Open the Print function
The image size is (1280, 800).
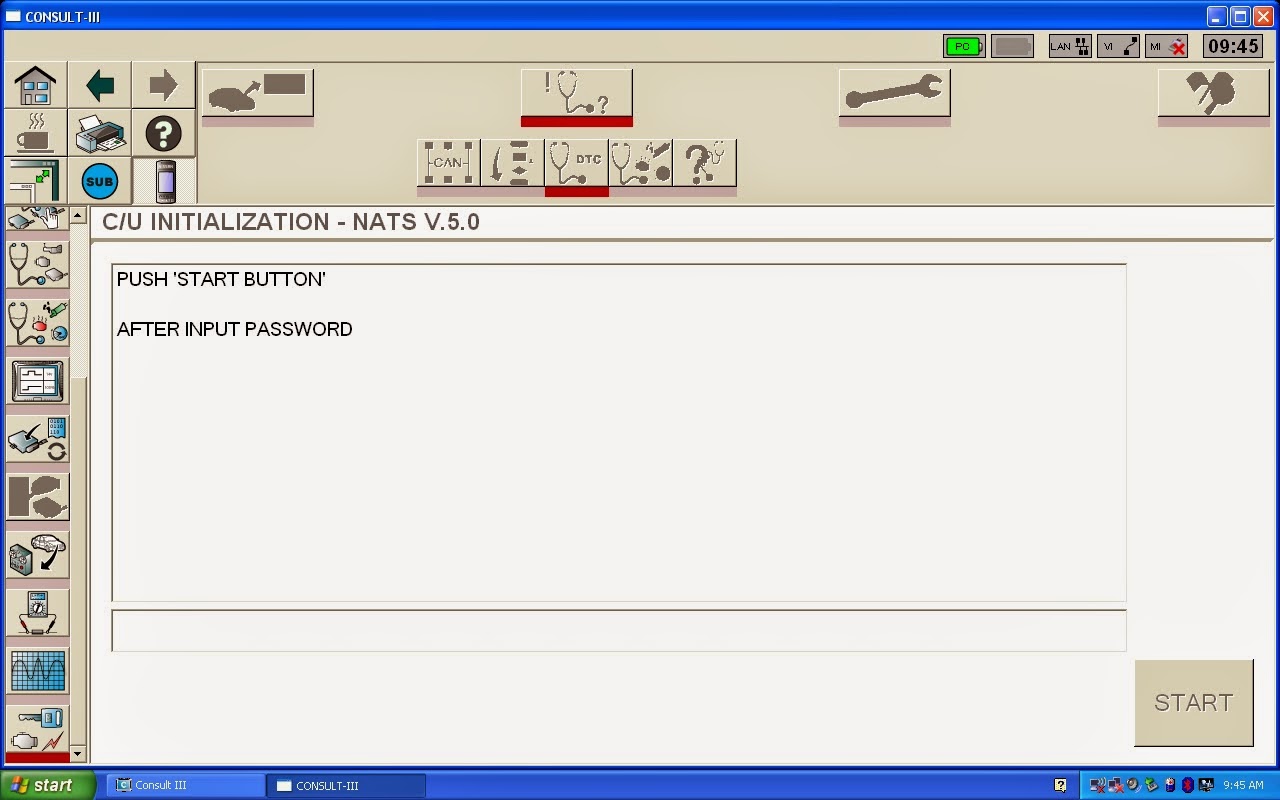[100, 132]
